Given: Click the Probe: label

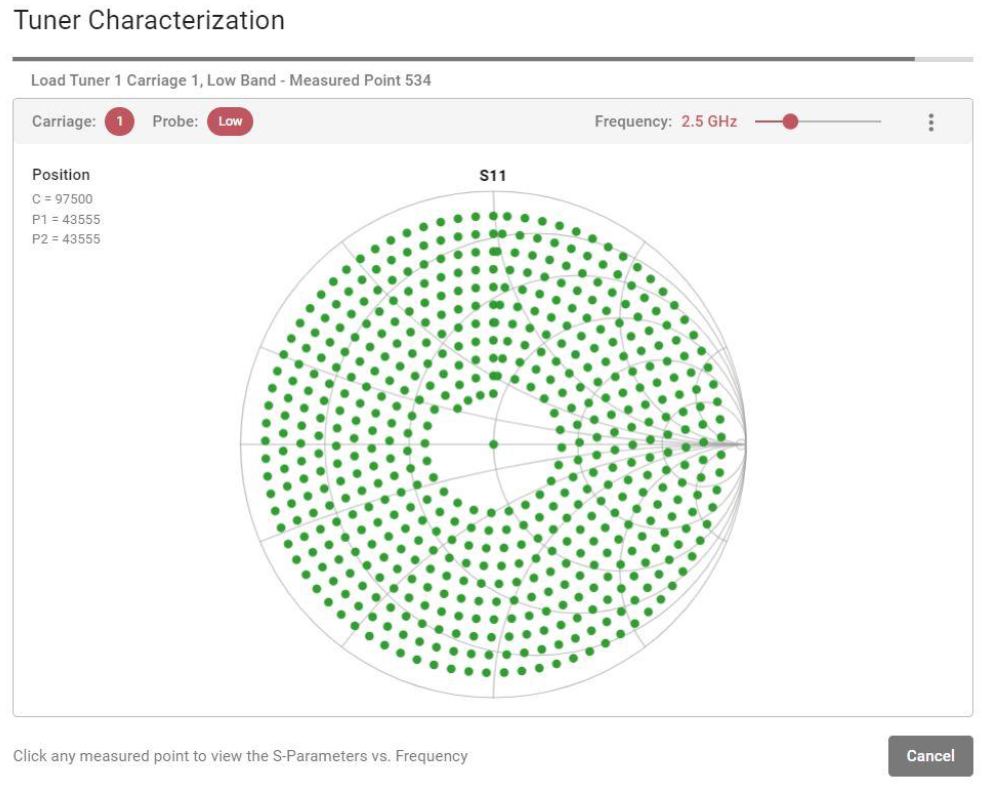Looking at the screenshot, I should pos(175,122).
